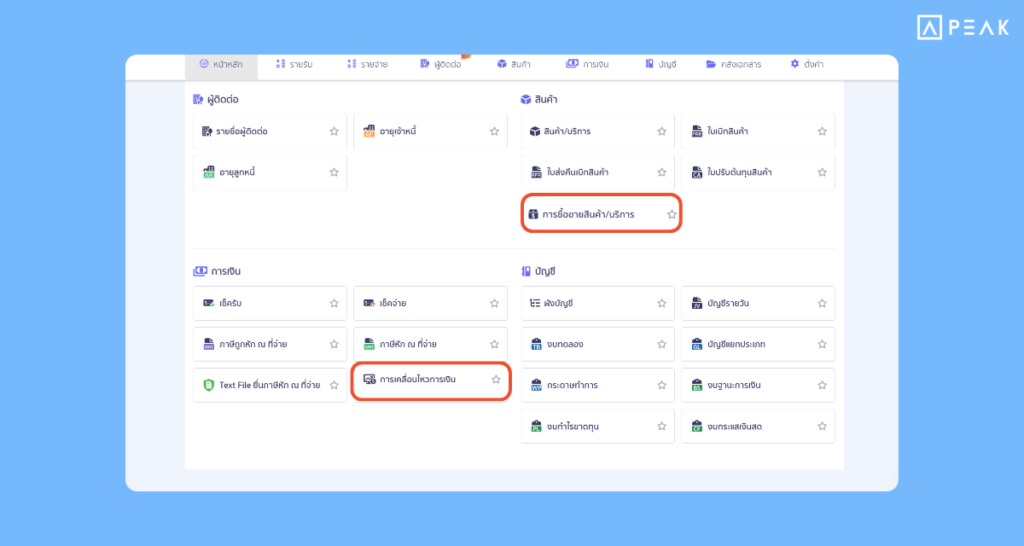Image resolution: width=1024 pixels, height=546 pixels.
Task: Open the รายจ่าย tab
Action: click(367, 64)
